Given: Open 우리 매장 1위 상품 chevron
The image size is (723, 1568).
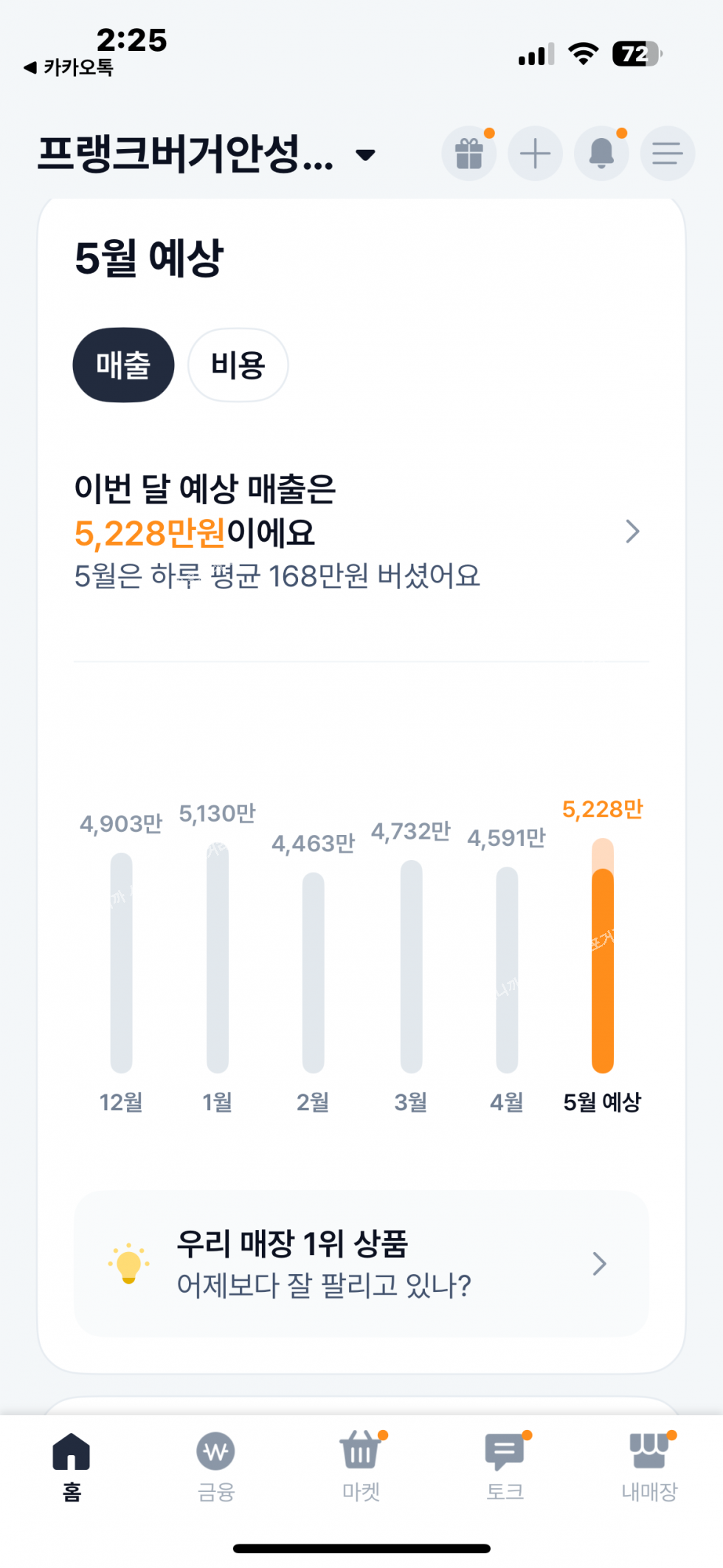Looking at the screenshot, I should 600,1264.
